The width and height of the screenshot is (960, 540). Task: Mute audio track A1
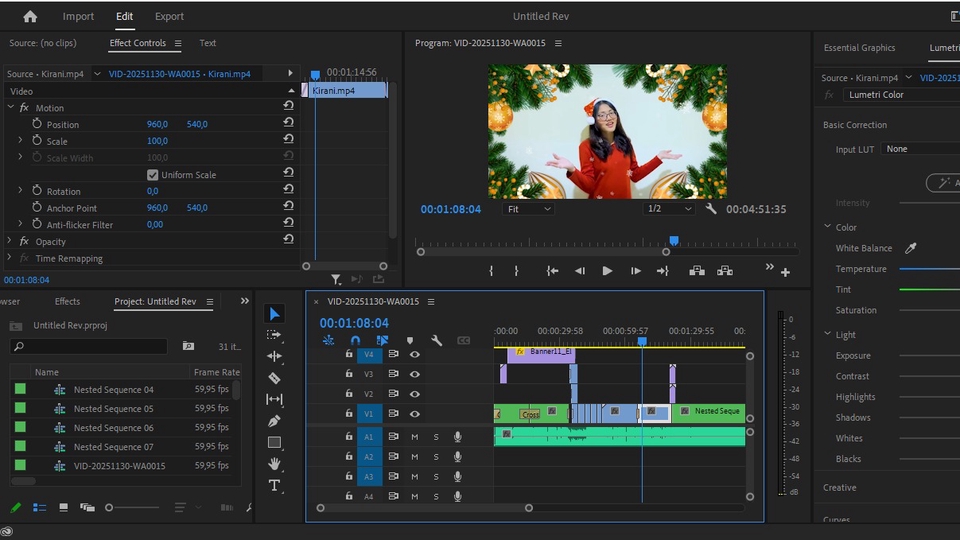coord(414,437)
